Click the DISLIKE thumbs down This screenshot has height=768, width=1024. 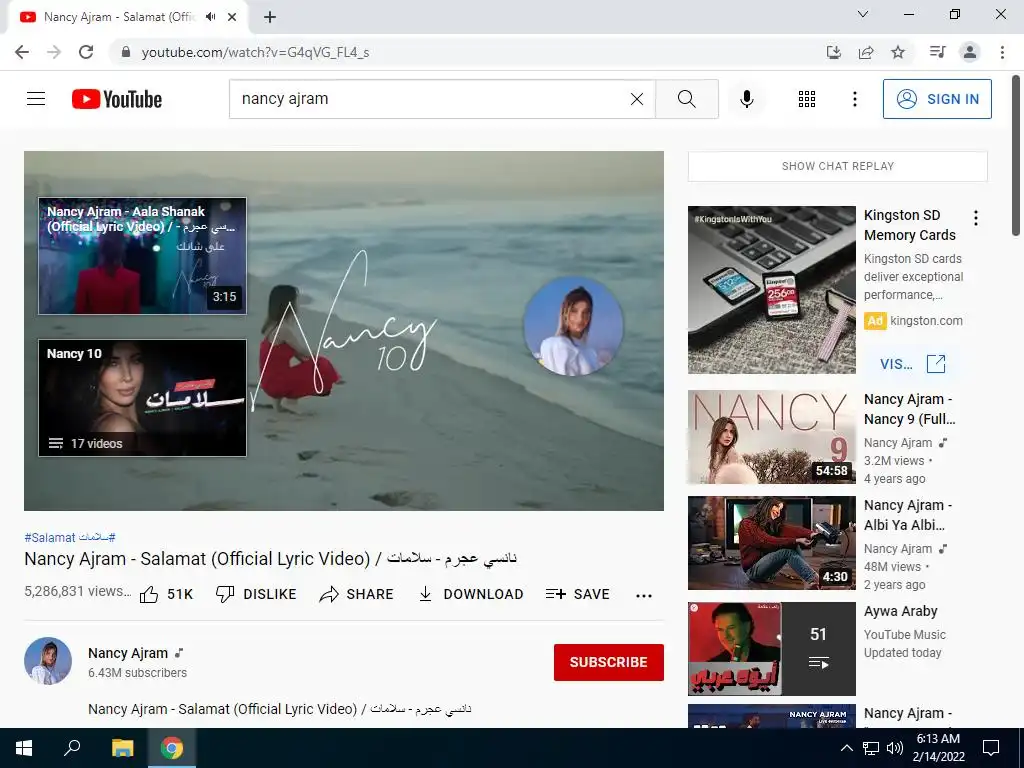tap(256, 594)
